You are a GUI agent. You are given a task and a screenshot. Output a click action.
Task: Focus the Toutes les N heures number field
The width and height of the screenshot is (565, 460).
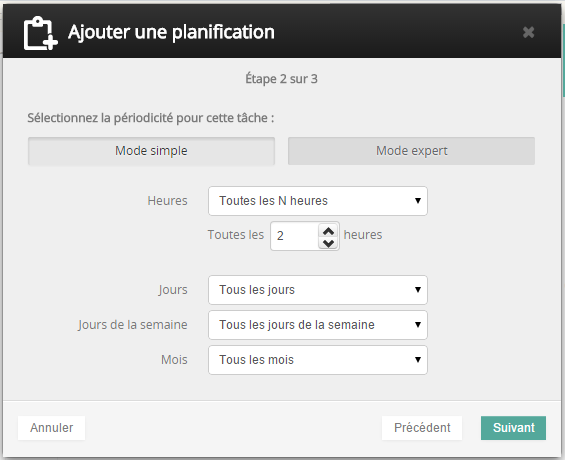click(x=294, y=236)
